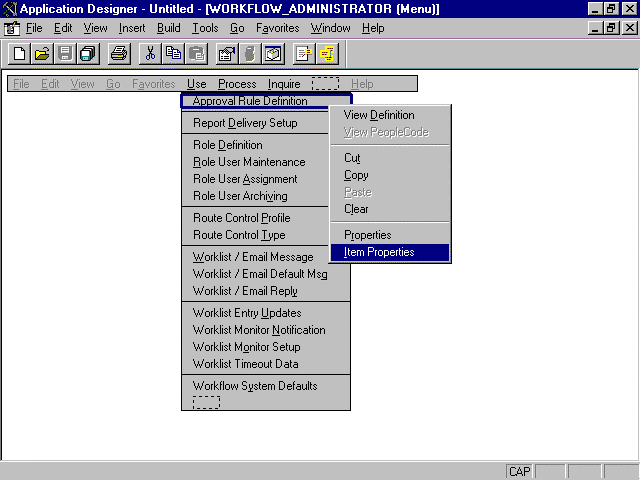The height and width of the screenshot is (480, 640).
Task: Click the Open folder toolbar icon
Action: tap(42, 53)
